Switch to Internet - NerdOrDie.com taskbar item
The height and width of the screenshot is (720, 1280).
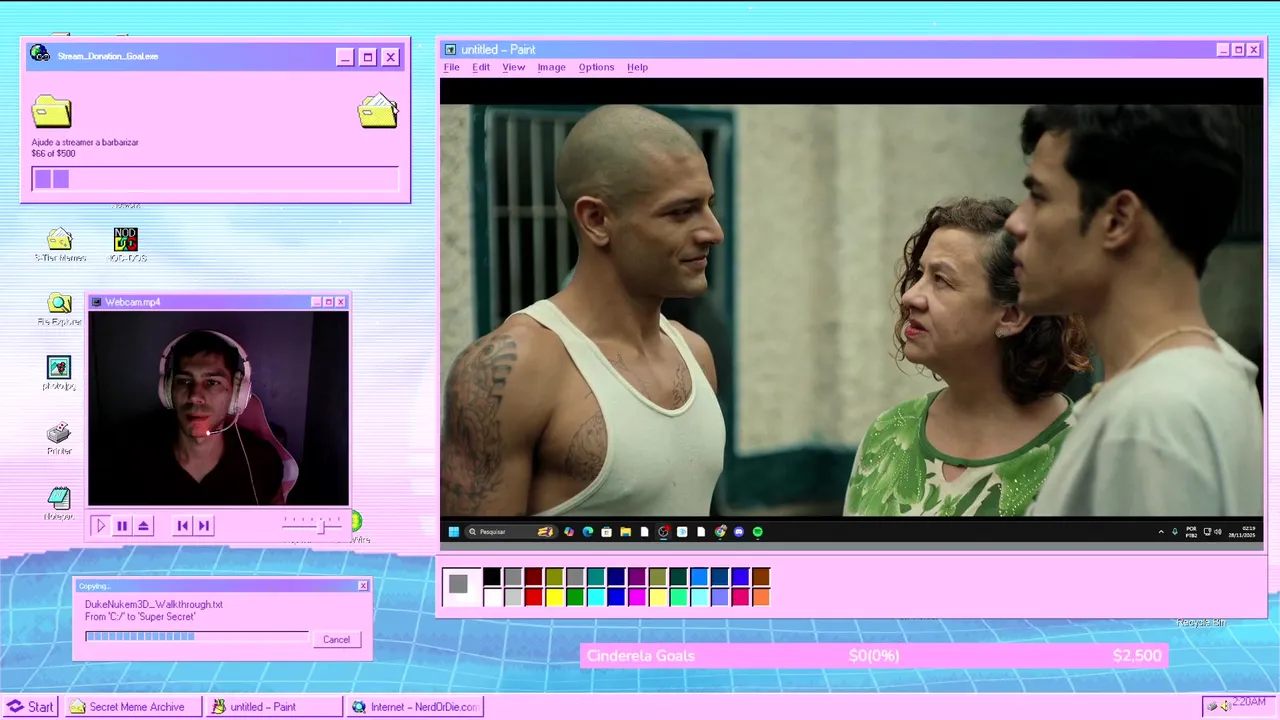tap(415, 707)
